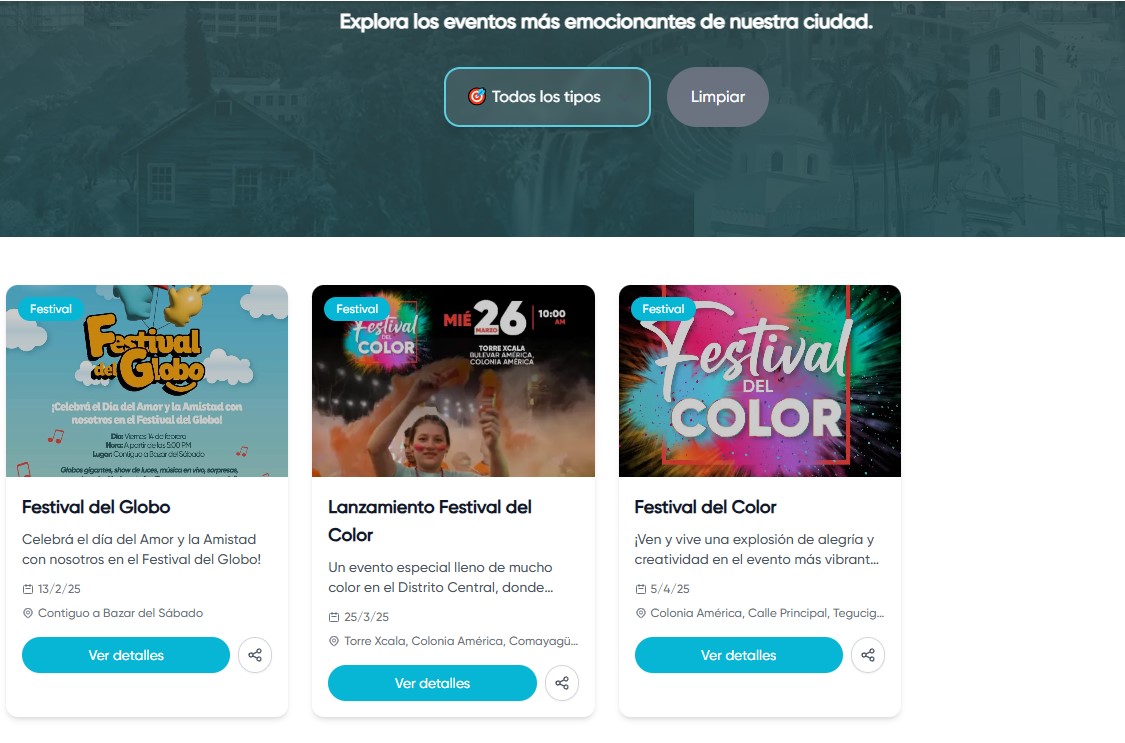Share the Lanzamiento Festival del Color event
This screenshot has width=1125, height=743.
pos(562,683)
